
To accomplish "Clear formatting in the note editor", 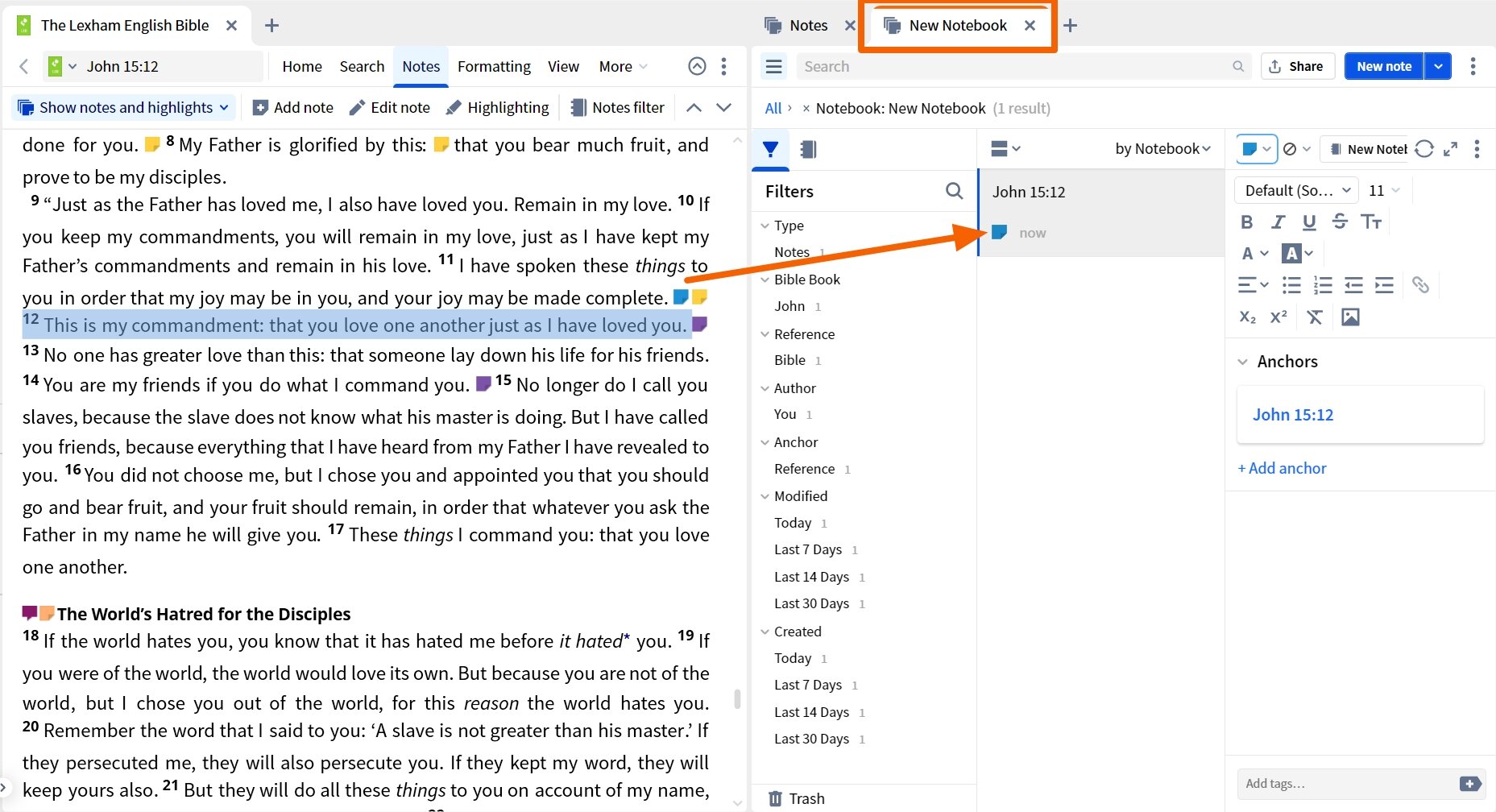I will pos(1315,317).
